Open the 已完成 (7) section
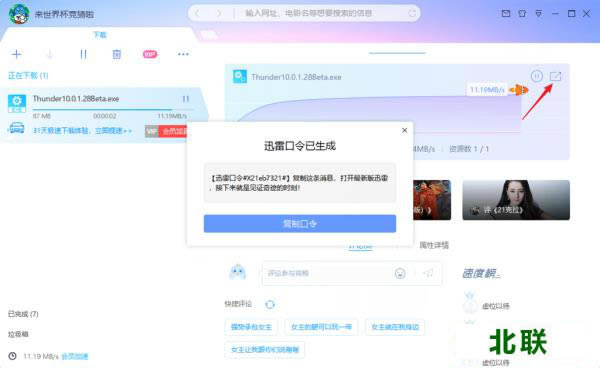The width and height of the screenshot is (600, 368). click(x=23, y=314)
